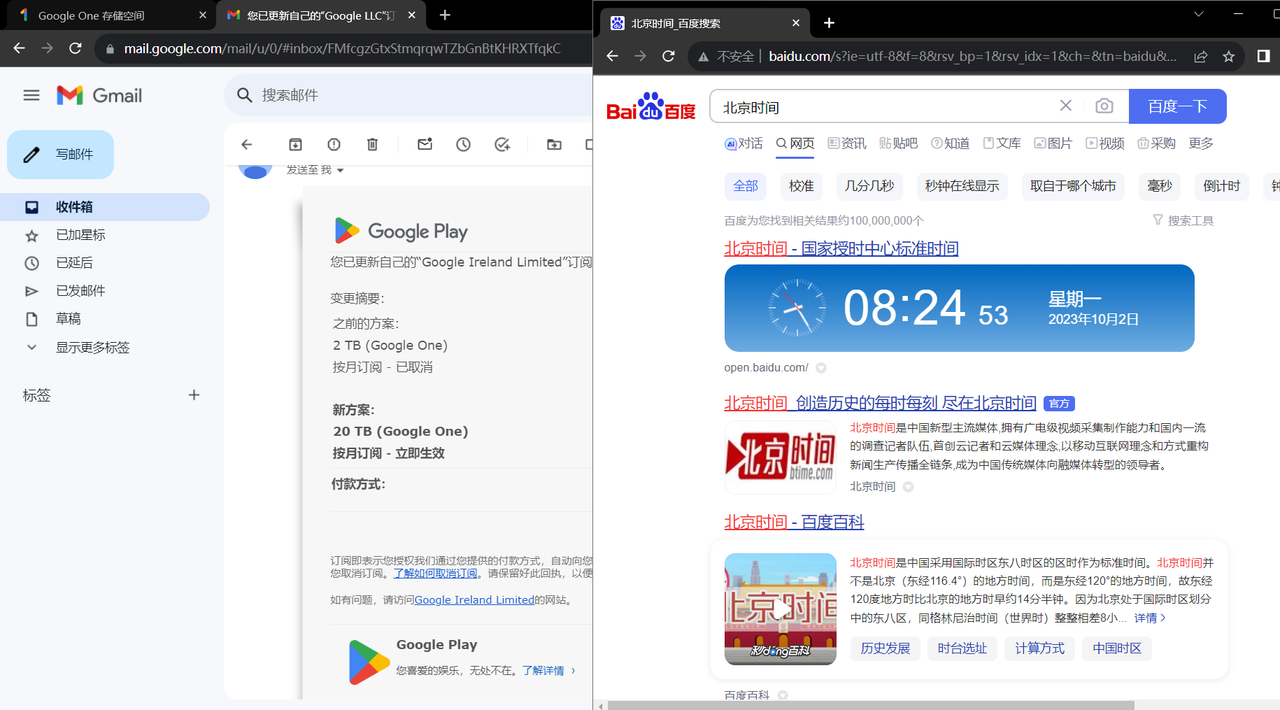The height and width of the screenshot is (710, 1280).
Task: Switch to Google One 存储空间 tab
Action: pyautogui.click(x=108, y=15)
